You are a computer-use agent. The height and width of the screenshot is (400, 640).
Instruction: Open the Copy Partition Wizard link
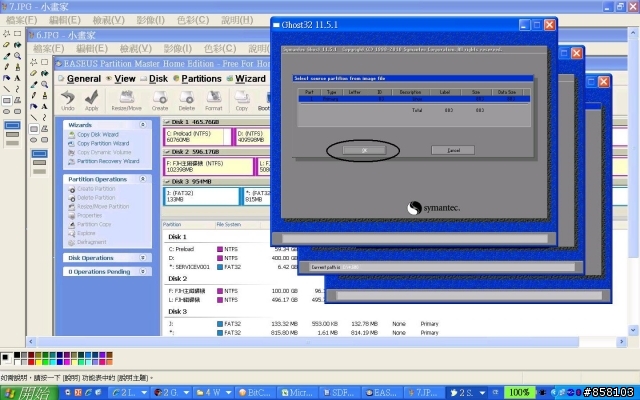point(103,143)
